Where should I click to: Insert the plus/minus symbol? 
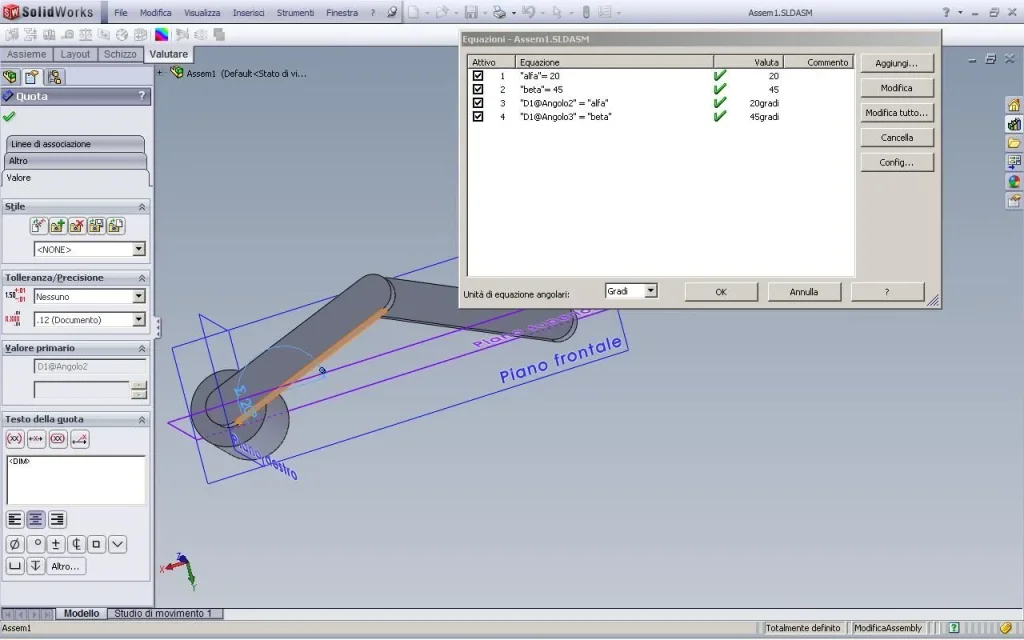56,544
